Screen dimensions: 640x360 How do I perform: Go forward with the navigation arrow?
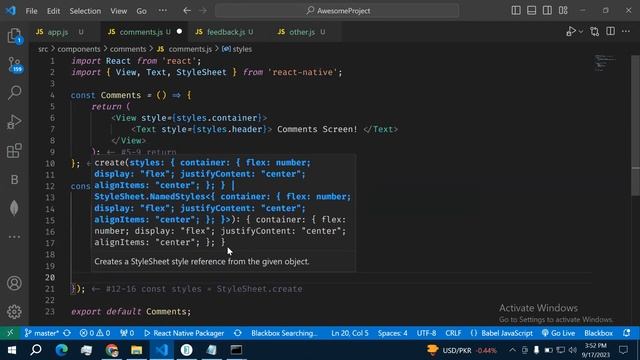pyautogui.click(x=203, y=11)
